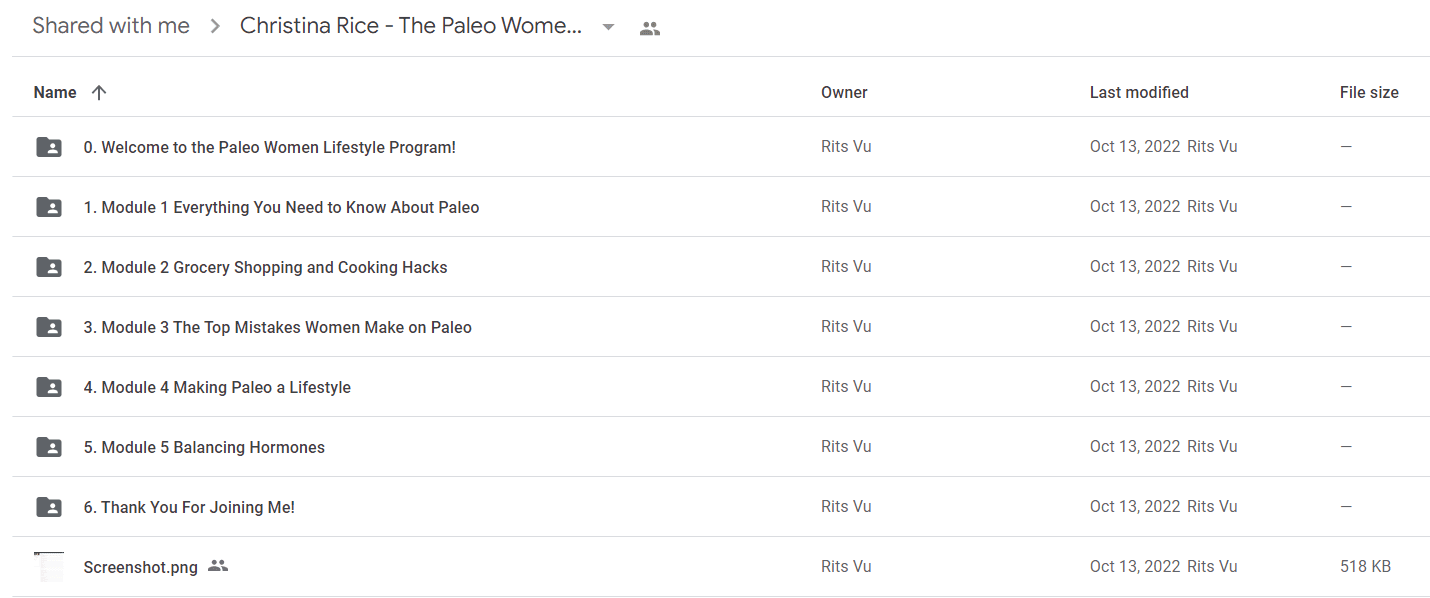Select the Module 1 shared folder icon

coord(49,207)
